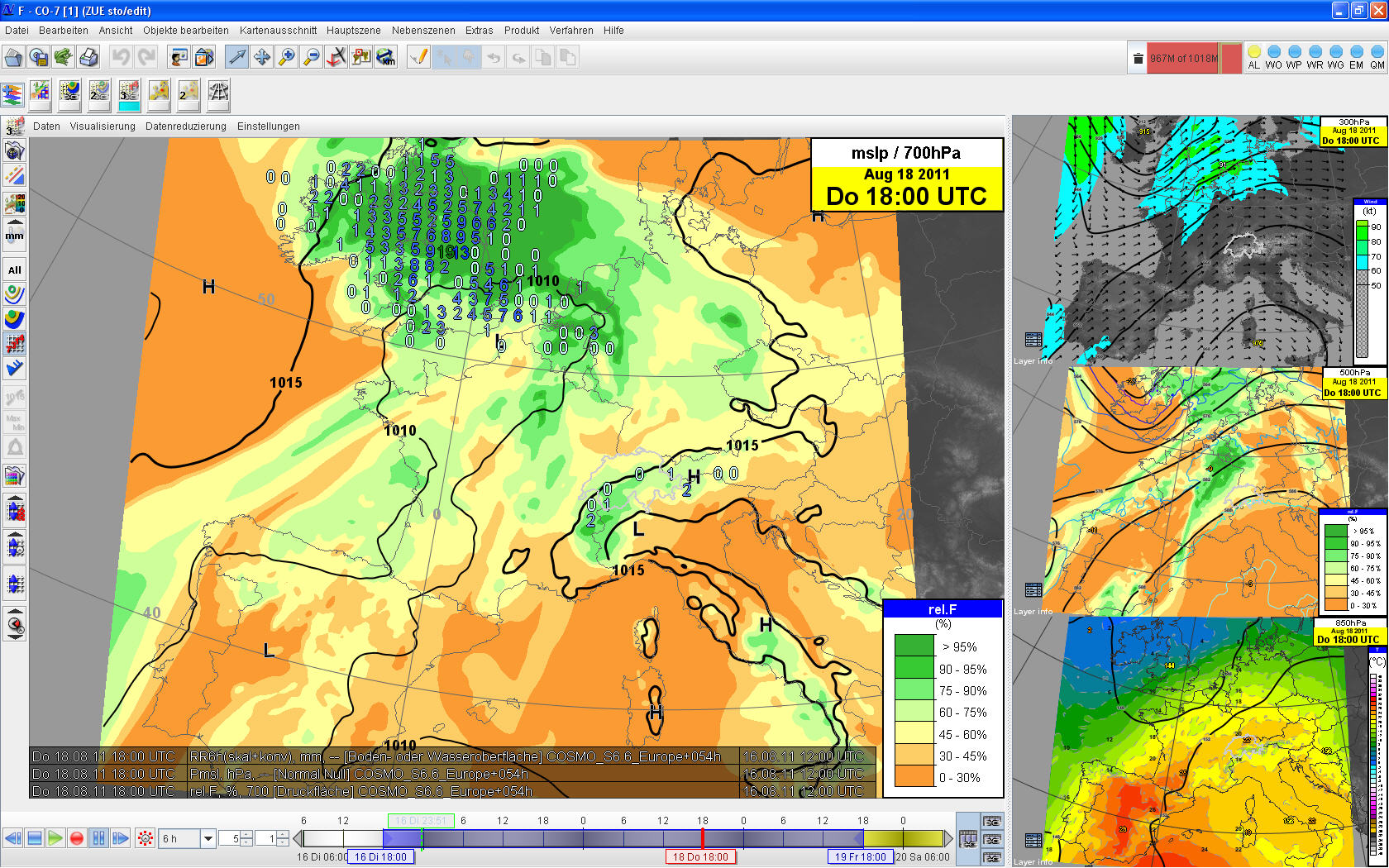Click the zoom out magnifier tool
1389x868 pixels.
pyautogui.click(x=311, y=57)
